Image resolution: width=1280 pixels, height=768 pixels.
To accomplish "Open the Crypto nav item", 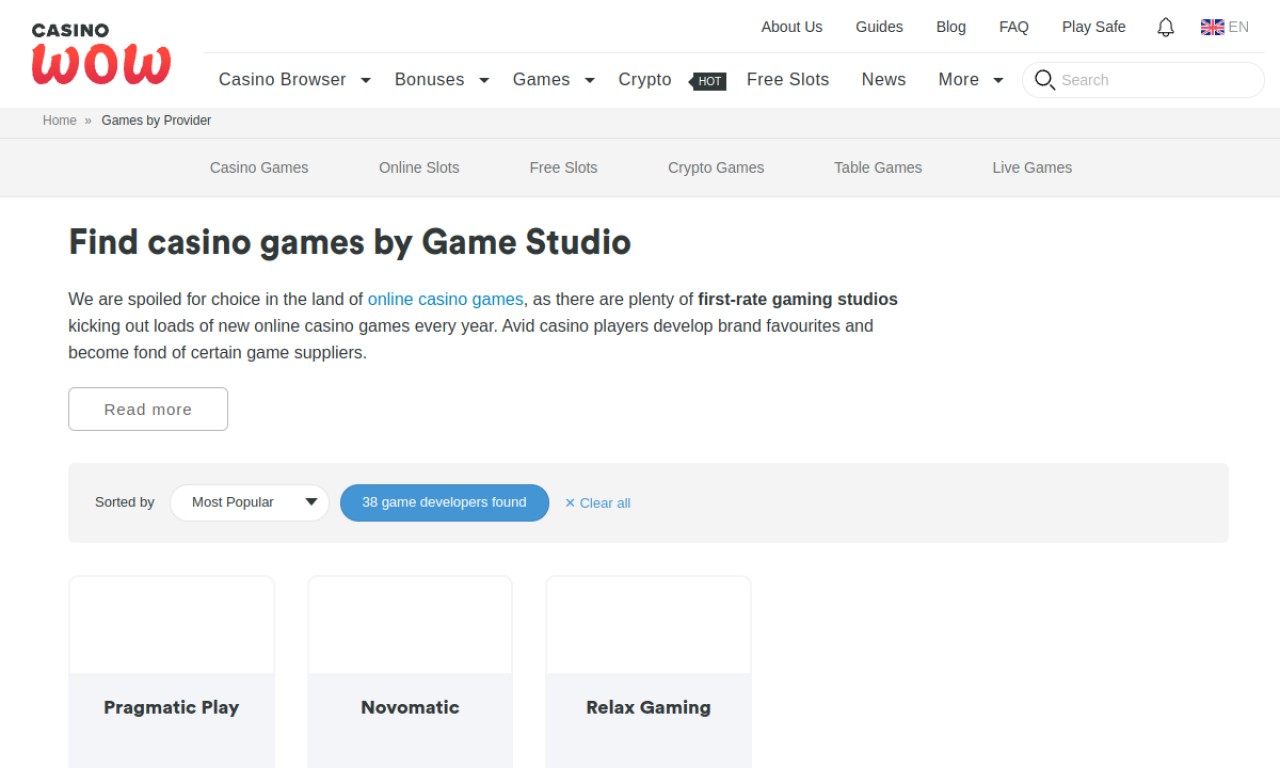I will (645, 80).
